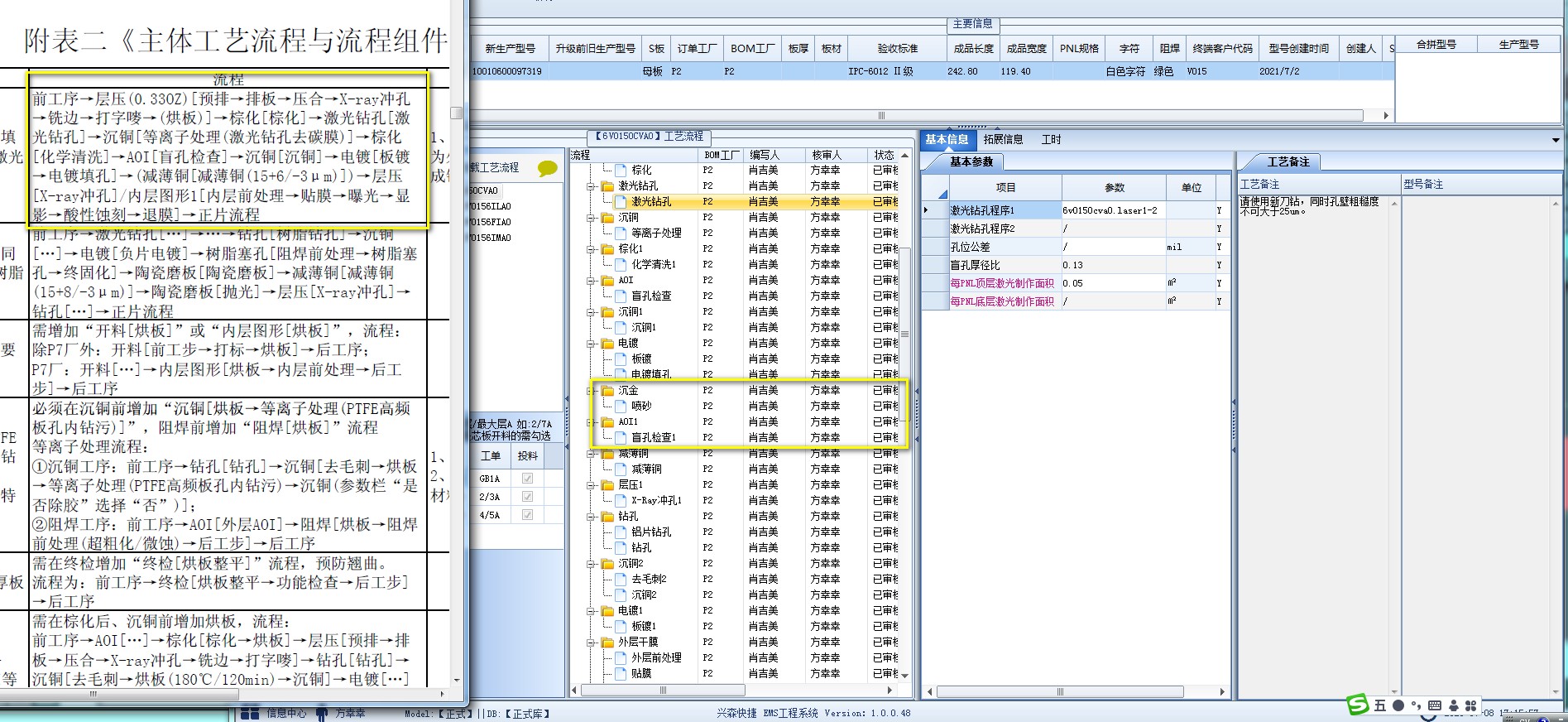Click the document icon of 板镀 row
1568x722 pixels.
[x=621, y=359]
